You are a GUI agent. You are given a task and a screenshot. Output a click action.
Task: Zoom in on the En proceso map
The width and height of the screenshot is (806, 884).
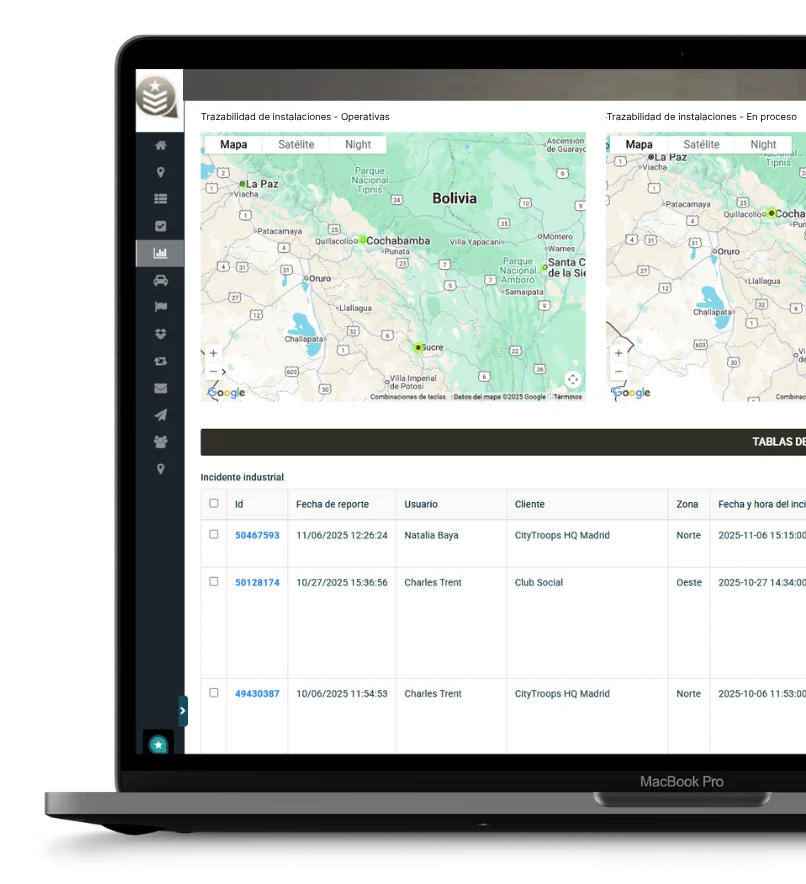[x=618, y=353]
